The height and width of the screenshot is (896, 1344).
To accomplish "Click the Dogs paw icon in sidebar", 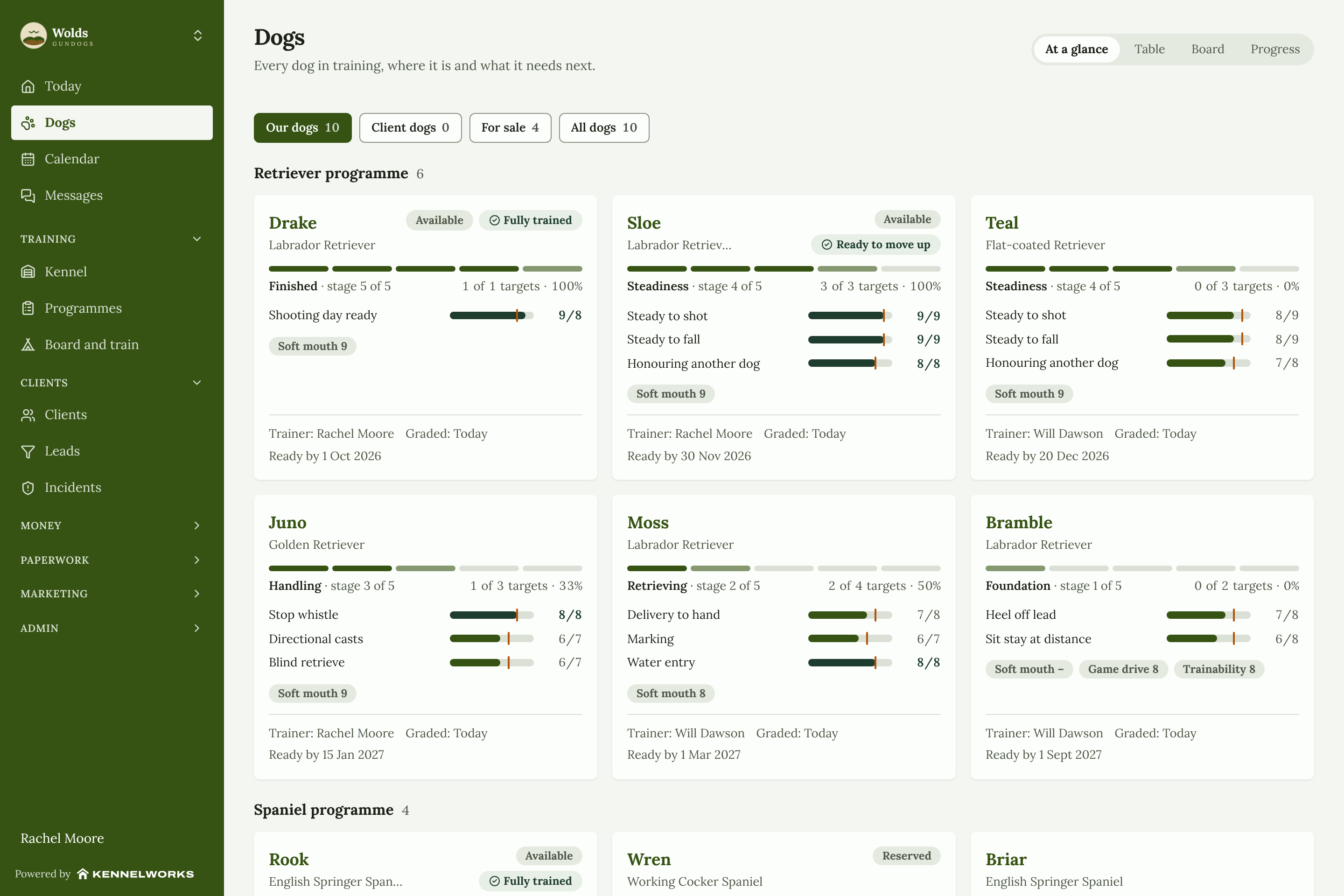I will (x=28, y=123).
